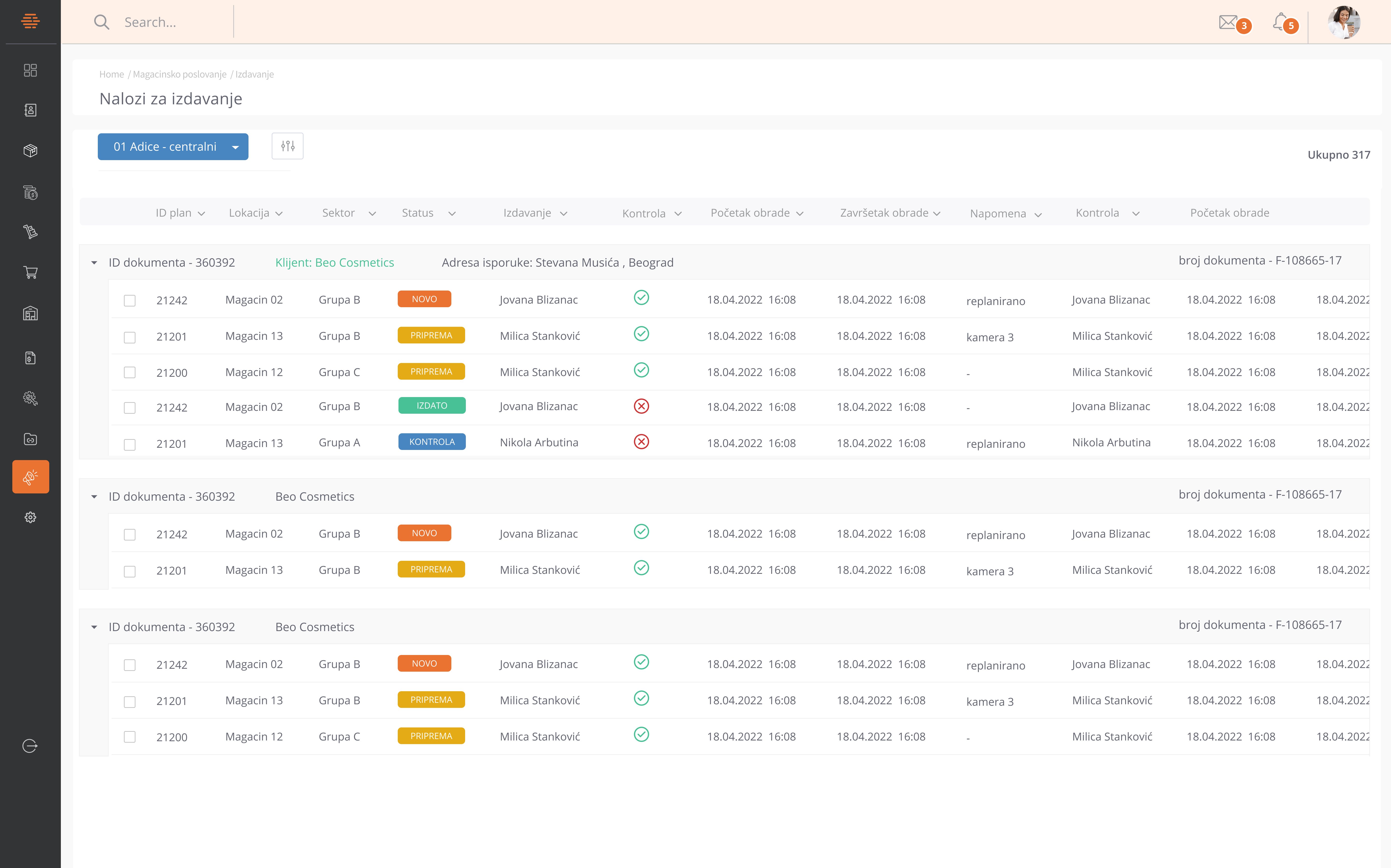Tick checkbox for first group's 21201 PRIPREMA row
1391x868 pixels.
pyautogui.click(x=130, y=338)
